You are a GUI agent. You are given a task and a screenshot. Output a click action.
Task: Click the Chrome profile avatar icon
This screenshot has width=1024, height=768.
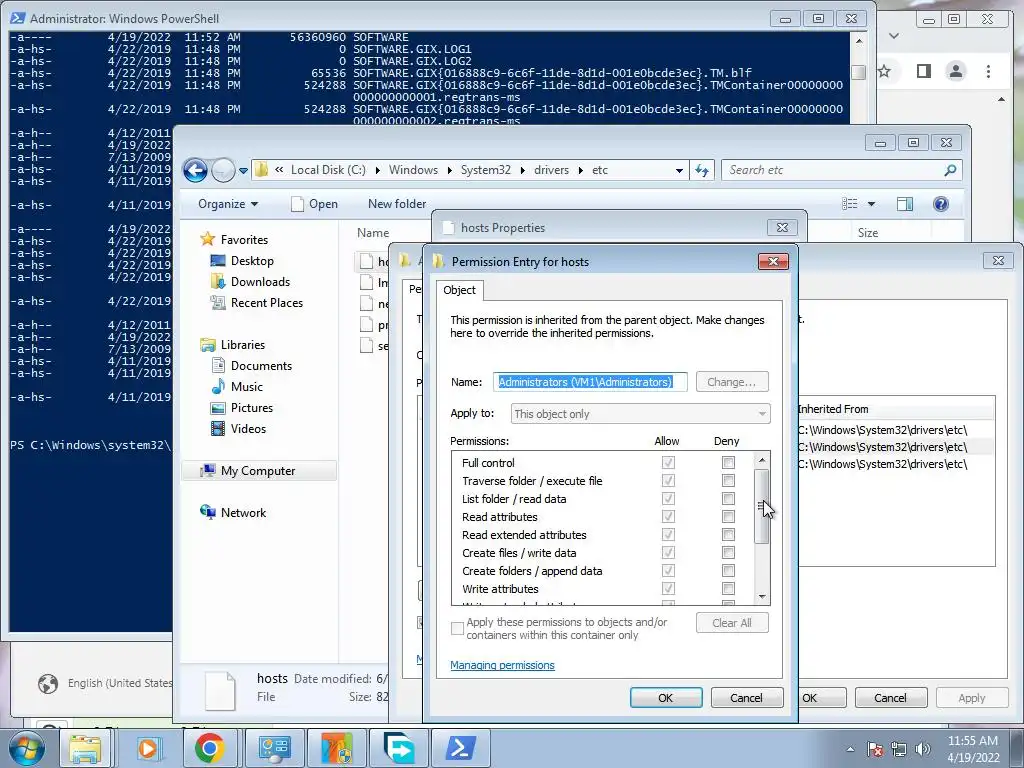[x=955, y=71]
